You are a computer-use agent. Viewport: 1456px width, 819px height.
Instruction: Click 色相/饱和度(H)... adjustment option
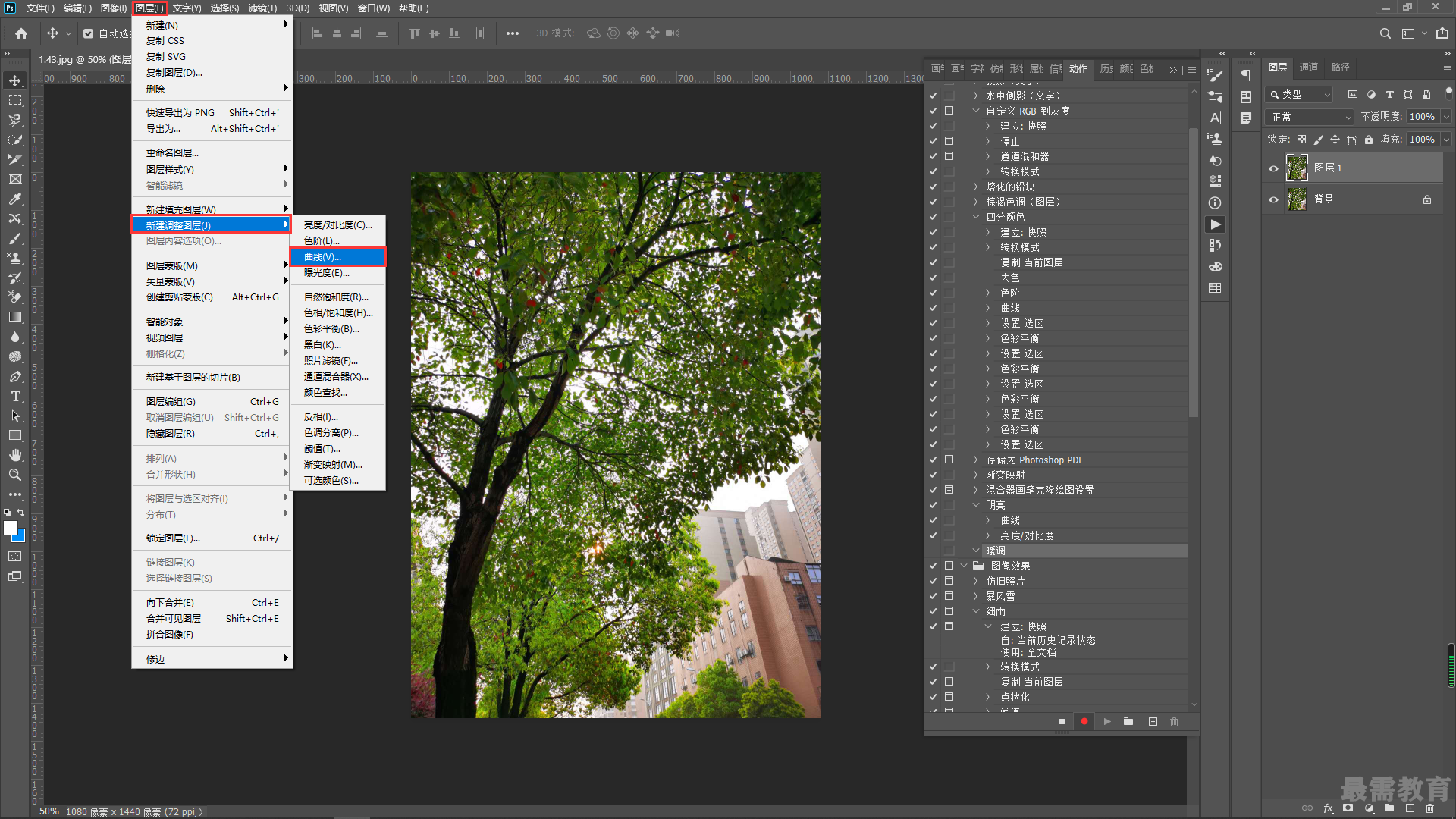click(337, 313)
